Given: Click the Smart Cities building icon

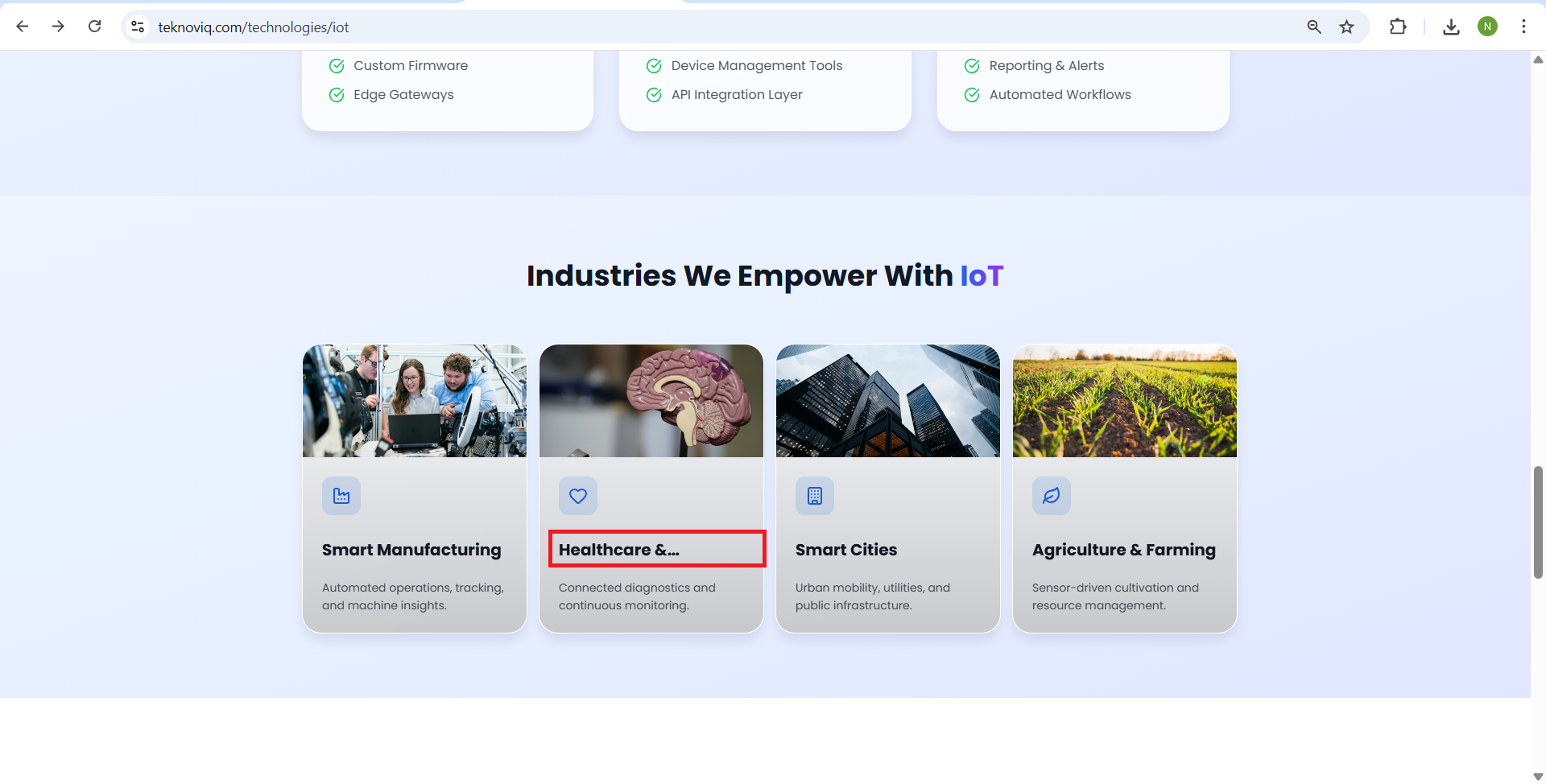Looking at the screenshot, I should [x=815, y=496].
